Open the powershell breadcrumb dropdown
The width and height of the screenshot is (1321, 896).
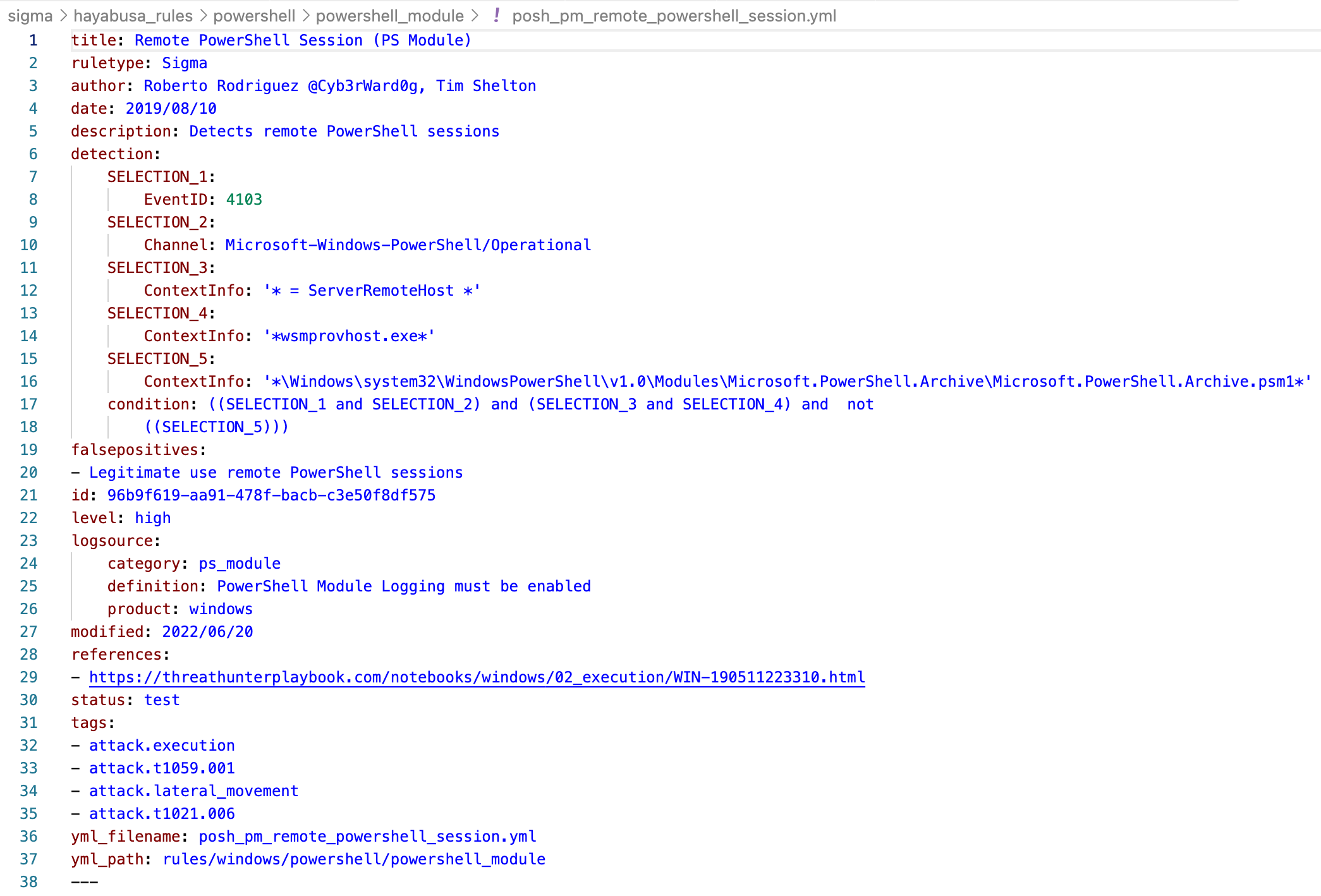point(255,16)
